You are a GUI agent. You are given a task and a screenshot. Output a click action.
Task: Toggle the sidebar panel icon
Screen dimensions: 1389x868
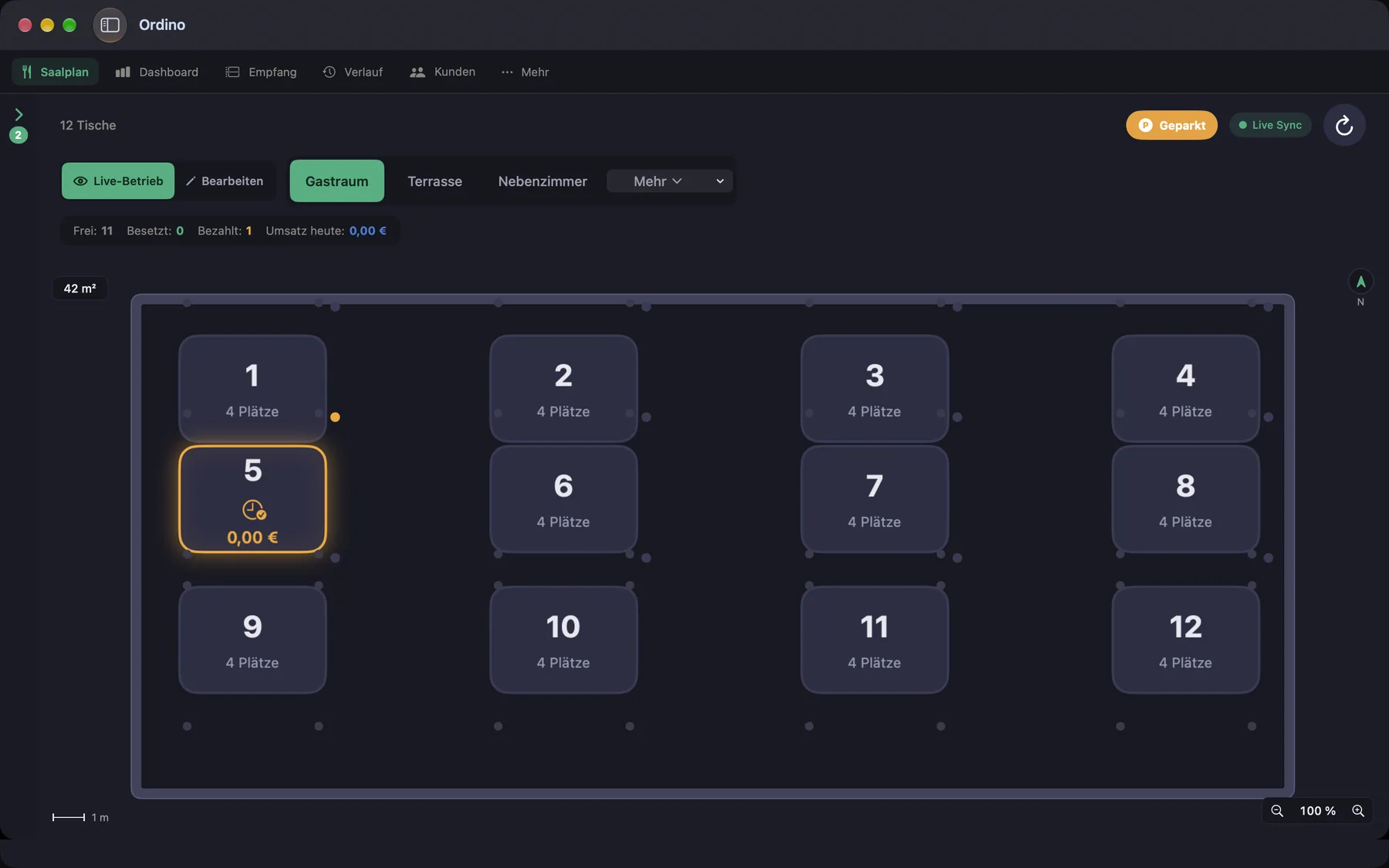tap(110, 25)
